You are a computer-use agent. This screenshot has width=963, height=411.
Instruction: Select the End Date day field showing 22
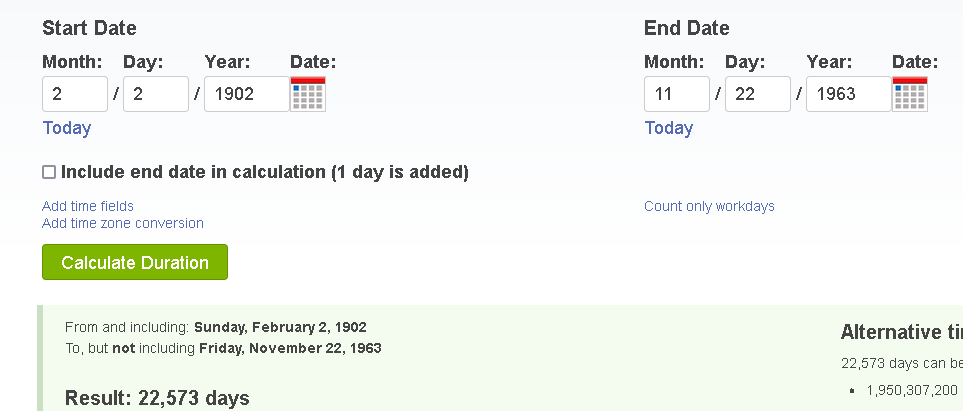coord(758,94)
